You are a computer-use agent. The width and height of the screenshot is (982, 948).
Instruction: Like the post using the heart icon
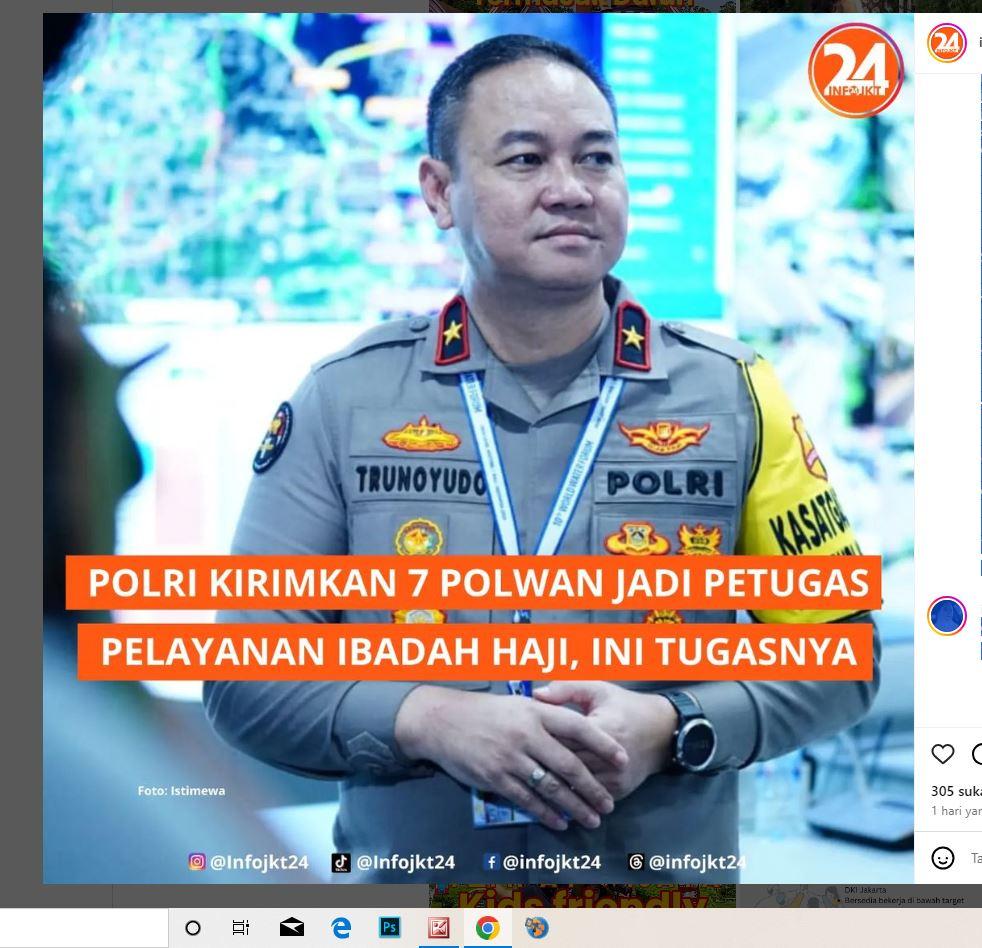[x=941, y=755]
